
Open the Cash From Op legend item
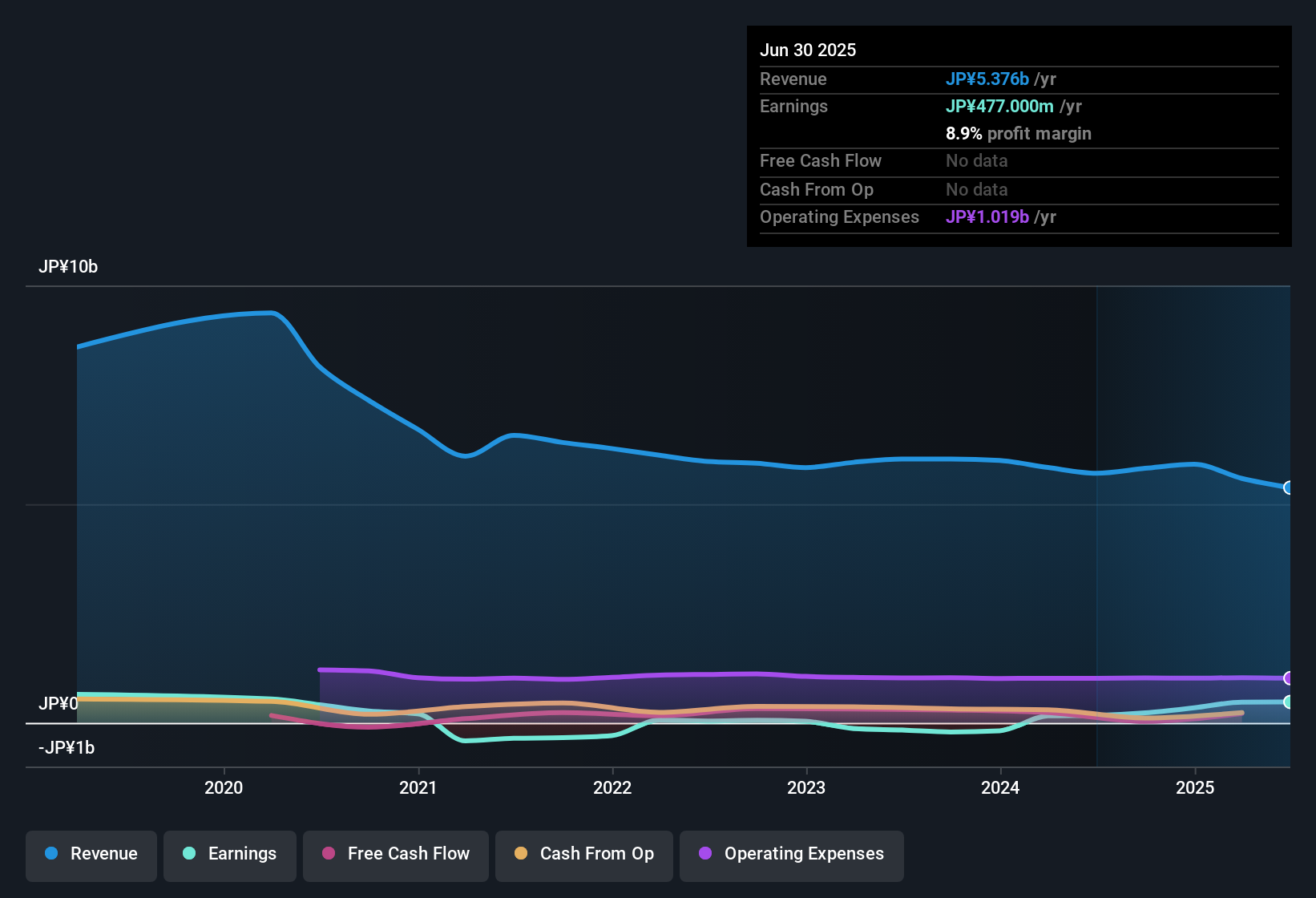tap(583, 854)
